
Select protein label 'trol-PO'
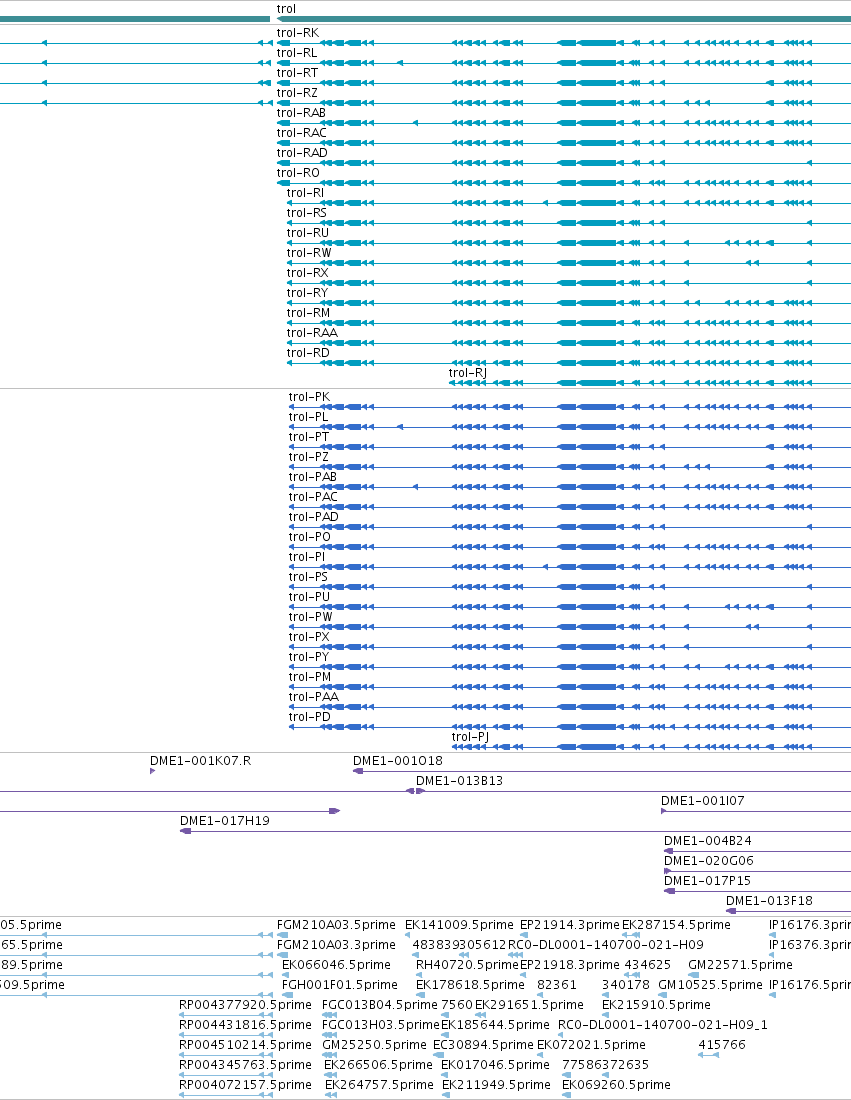309,537
